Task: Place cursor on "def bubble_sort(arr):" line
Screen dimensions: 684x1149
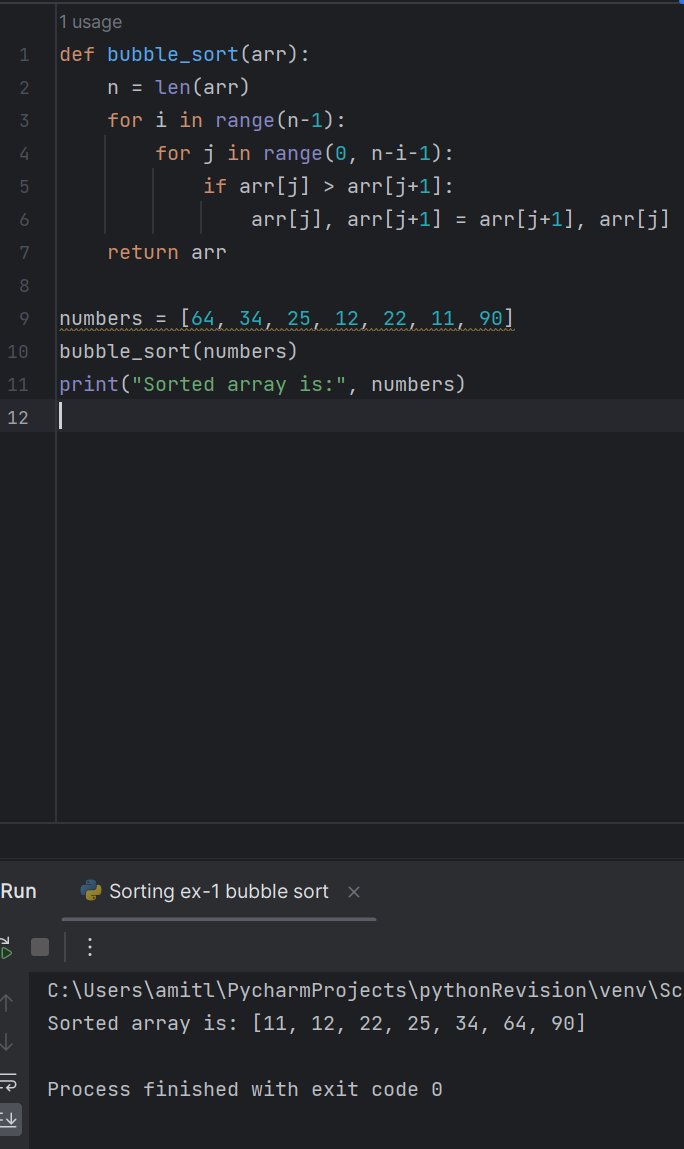Action: click(x=185, y=55)
